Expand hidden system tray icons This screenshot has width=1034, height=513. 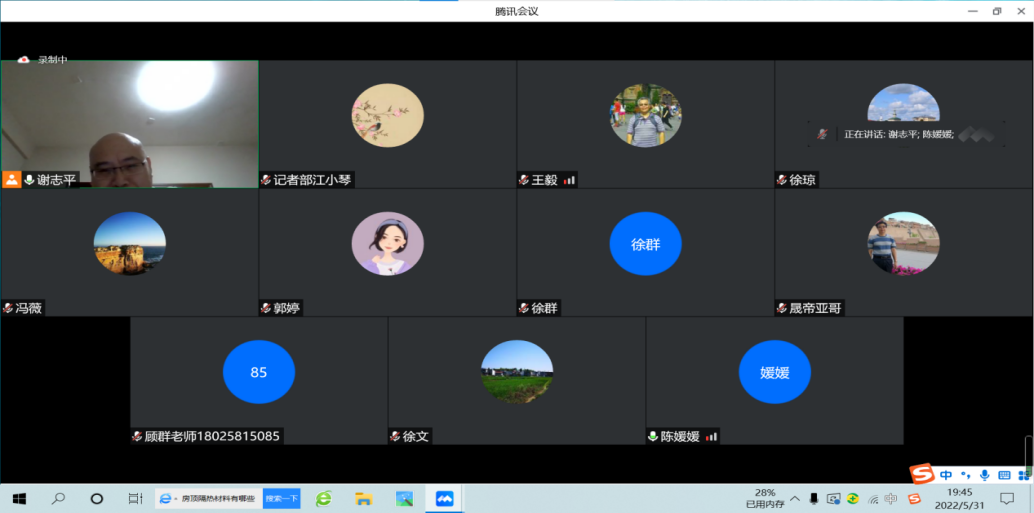coord(795,498)
